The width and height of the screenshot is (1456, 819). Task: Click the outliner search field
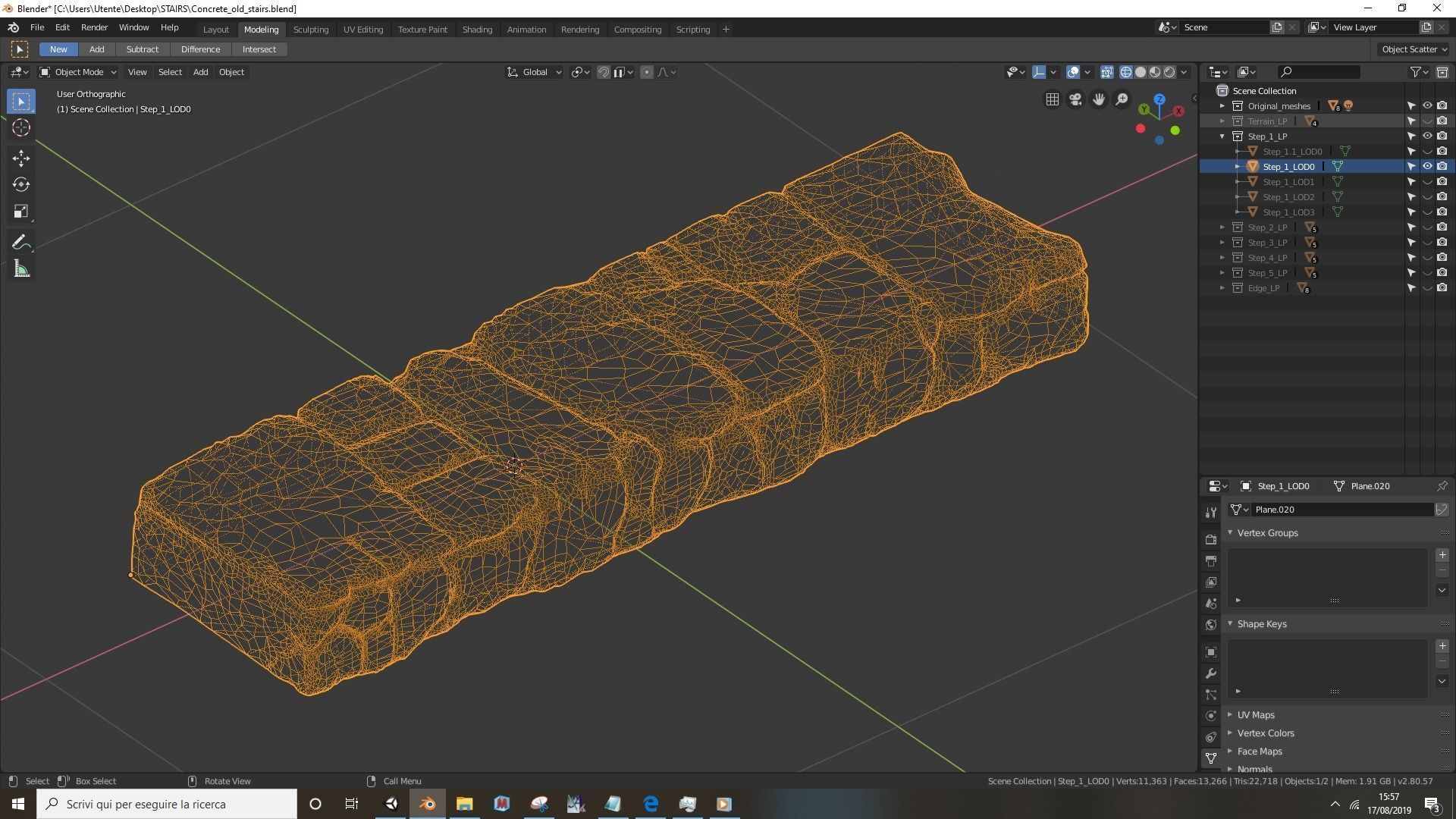[x=1319, y=72]
